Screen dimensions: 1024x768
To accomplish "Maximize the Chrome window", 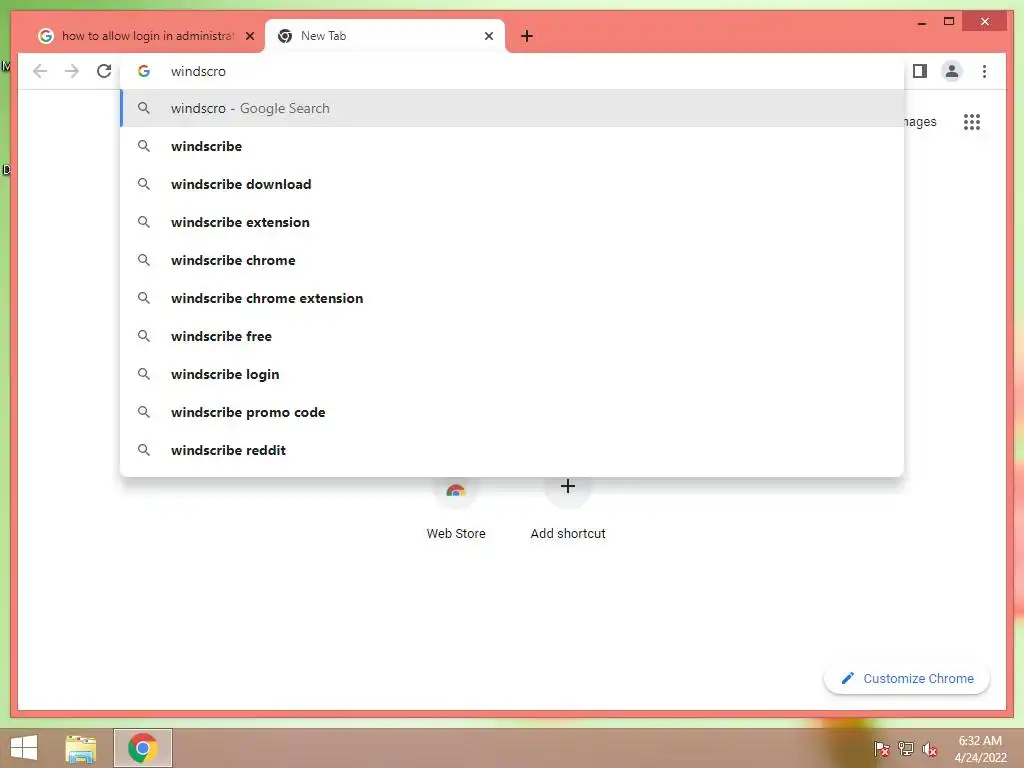I will coord(949,22).
